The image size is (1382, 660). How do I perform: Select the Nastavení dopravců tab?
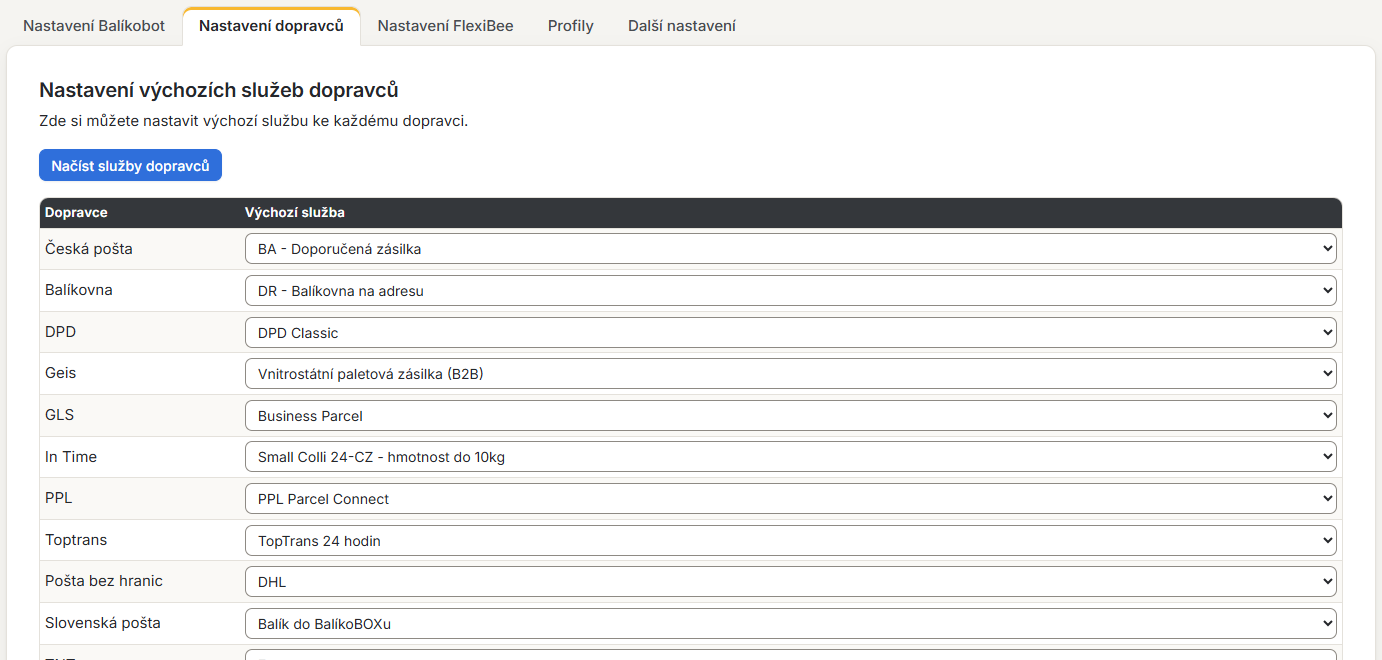tap(271, 26)
